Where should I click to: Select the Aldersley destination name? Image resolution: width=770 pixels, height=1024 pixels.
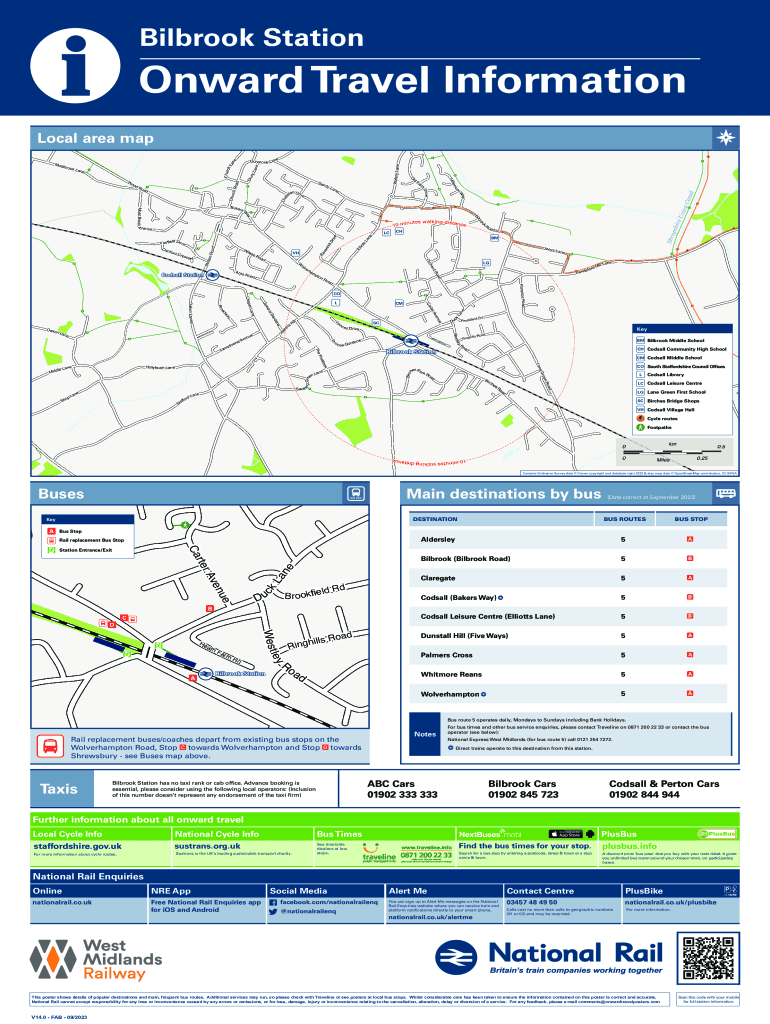(438, 539)
